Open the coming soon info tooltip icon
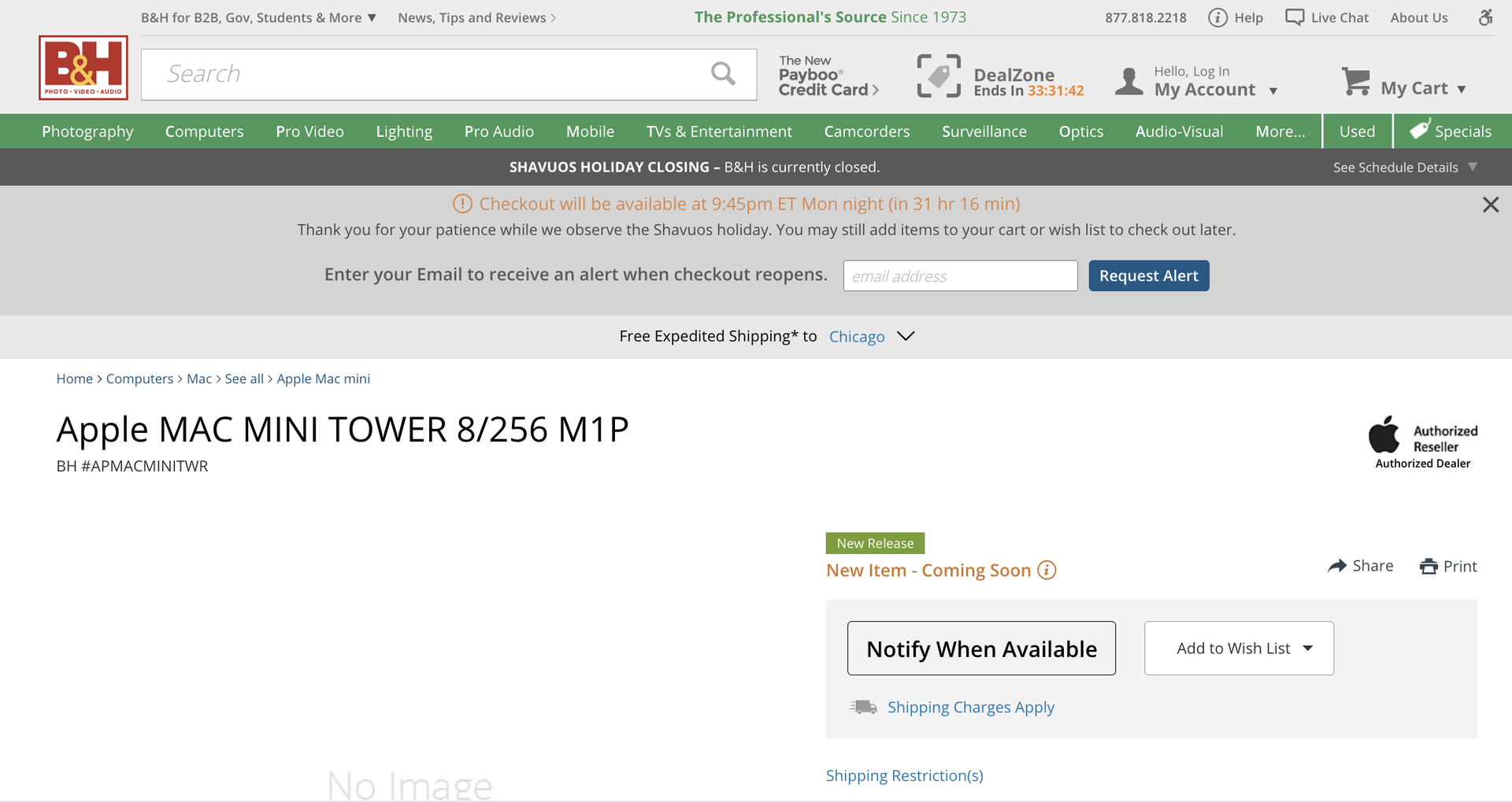 point(1047,571)
